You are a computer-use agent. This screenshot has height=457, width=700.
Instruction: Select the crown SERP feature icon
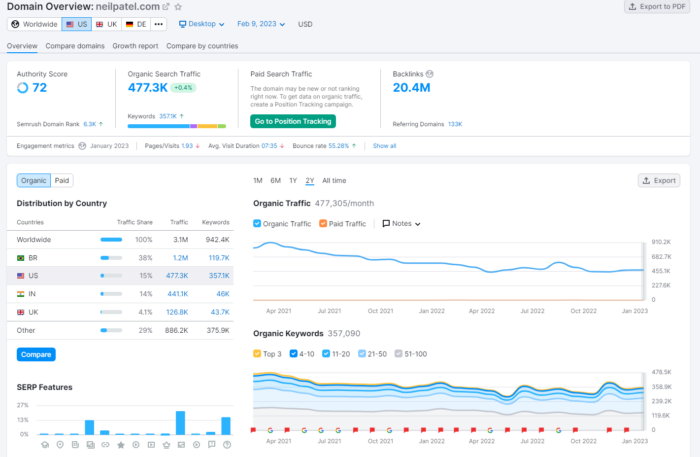[x=167, y=445]
